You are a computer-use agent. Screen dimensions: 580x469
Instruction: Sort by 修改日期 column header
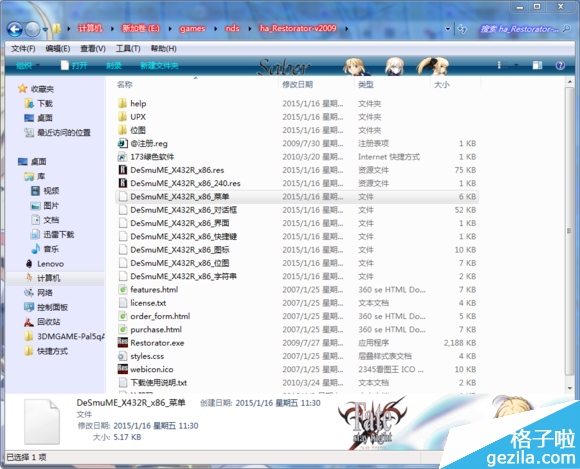click(297, 84)
